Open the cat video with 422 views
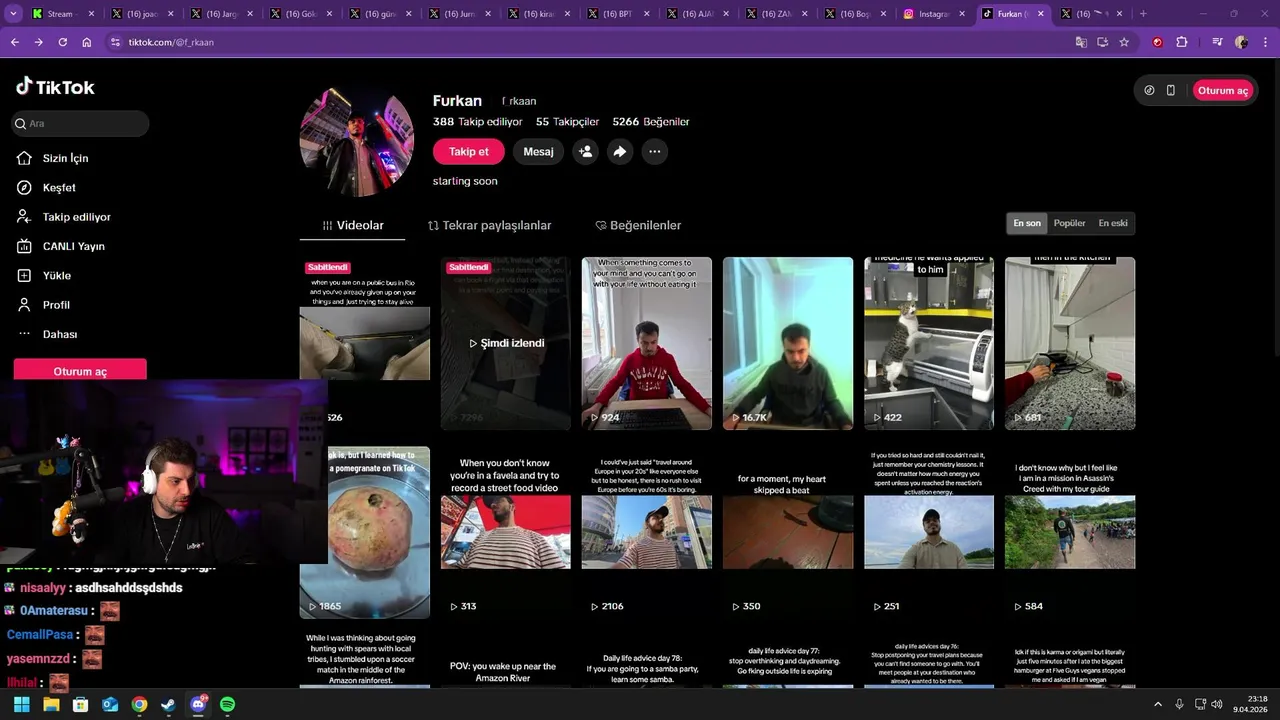This screenshot has height=720, width=1280. (x=929, y=343)
